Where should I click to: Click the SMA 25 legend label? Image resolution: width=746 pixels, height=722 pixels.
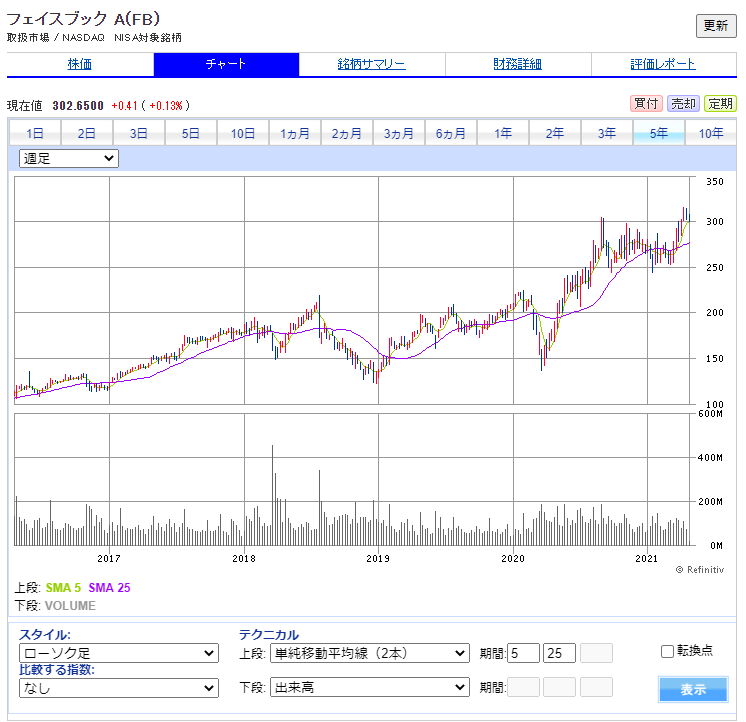click(x=109, y=588)
